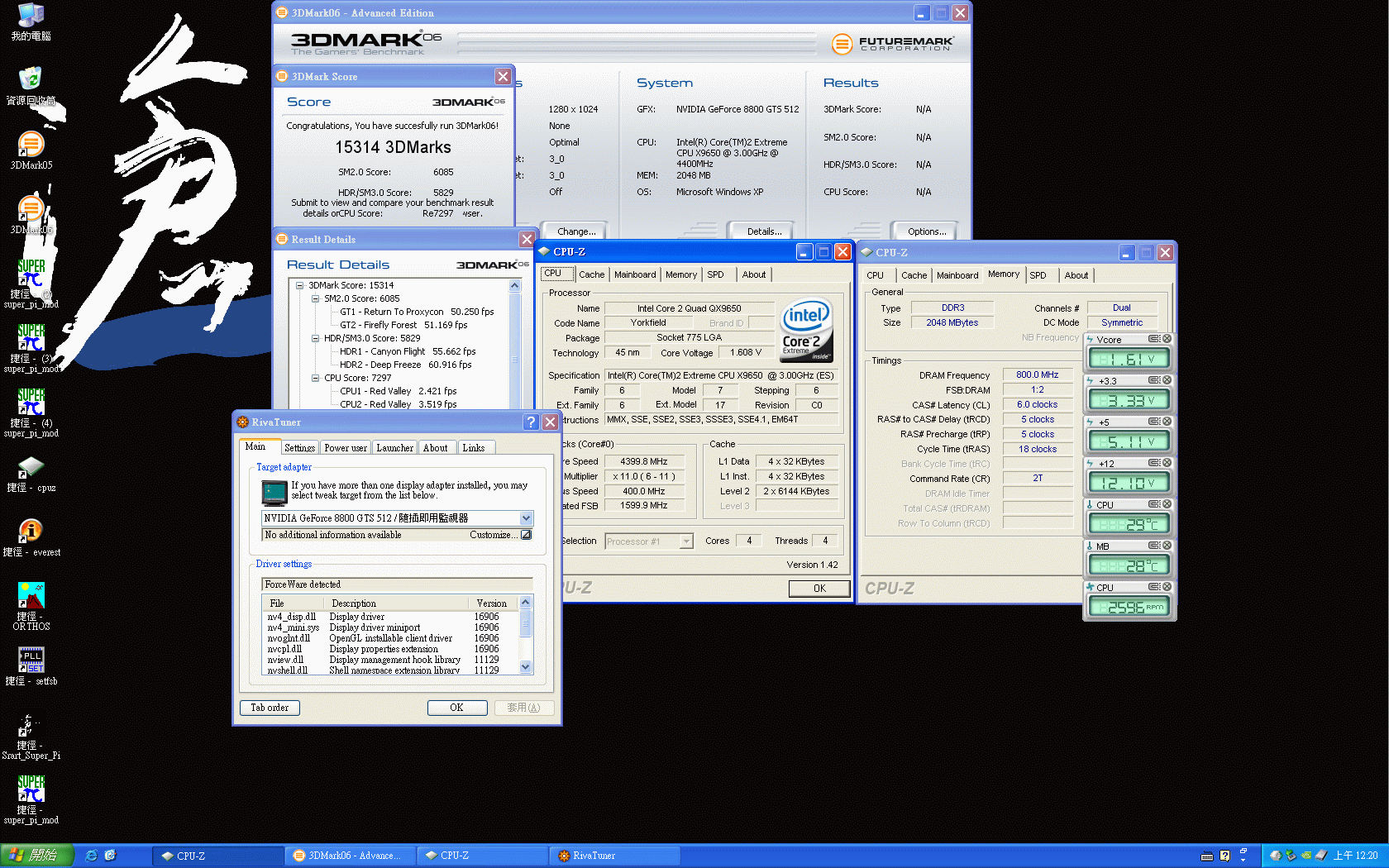Open the Launcher tab in RivaTuner

394,448
